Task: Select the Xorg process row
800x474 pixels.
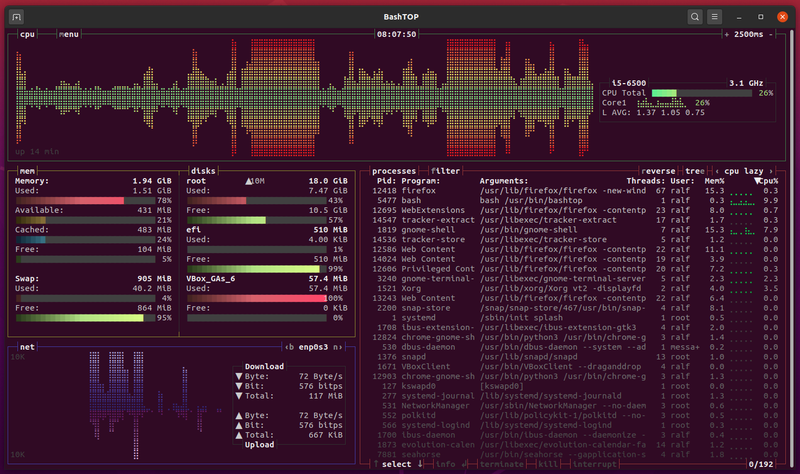Action: coord(575,288)
